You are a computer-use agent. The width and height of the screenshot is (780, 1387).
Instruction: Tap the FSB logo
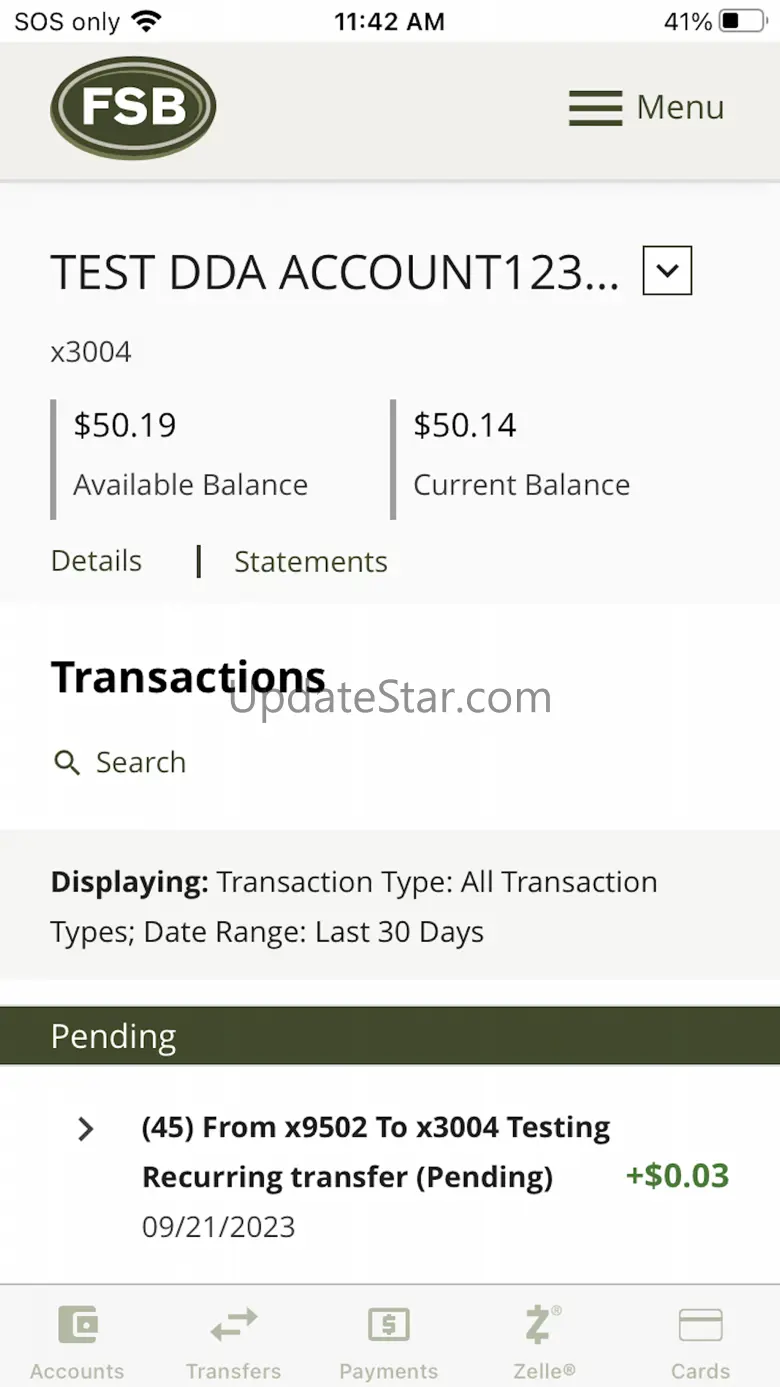133,107
